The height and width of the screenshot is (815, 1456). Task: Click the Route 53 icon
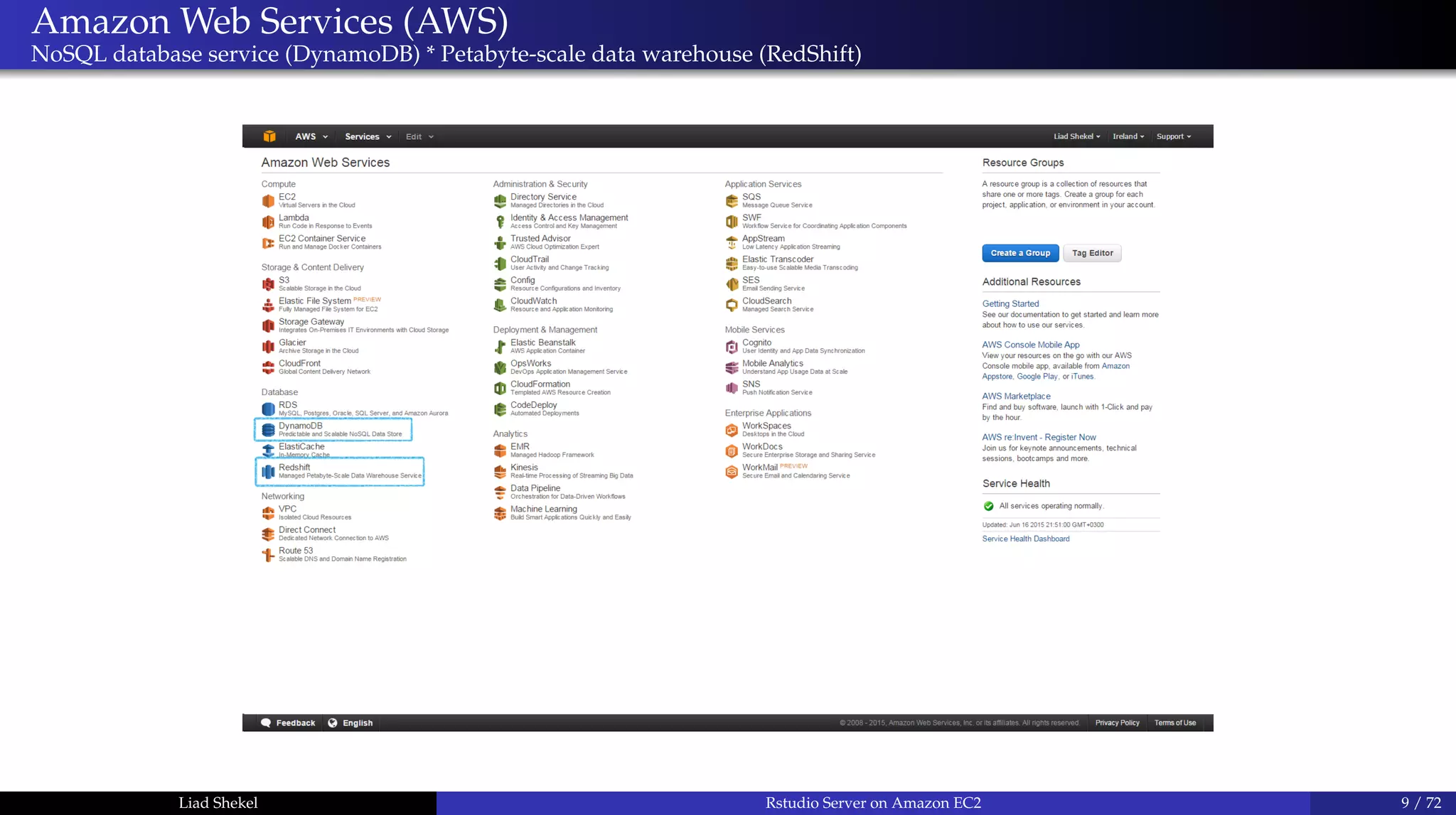tap(268, 555)
